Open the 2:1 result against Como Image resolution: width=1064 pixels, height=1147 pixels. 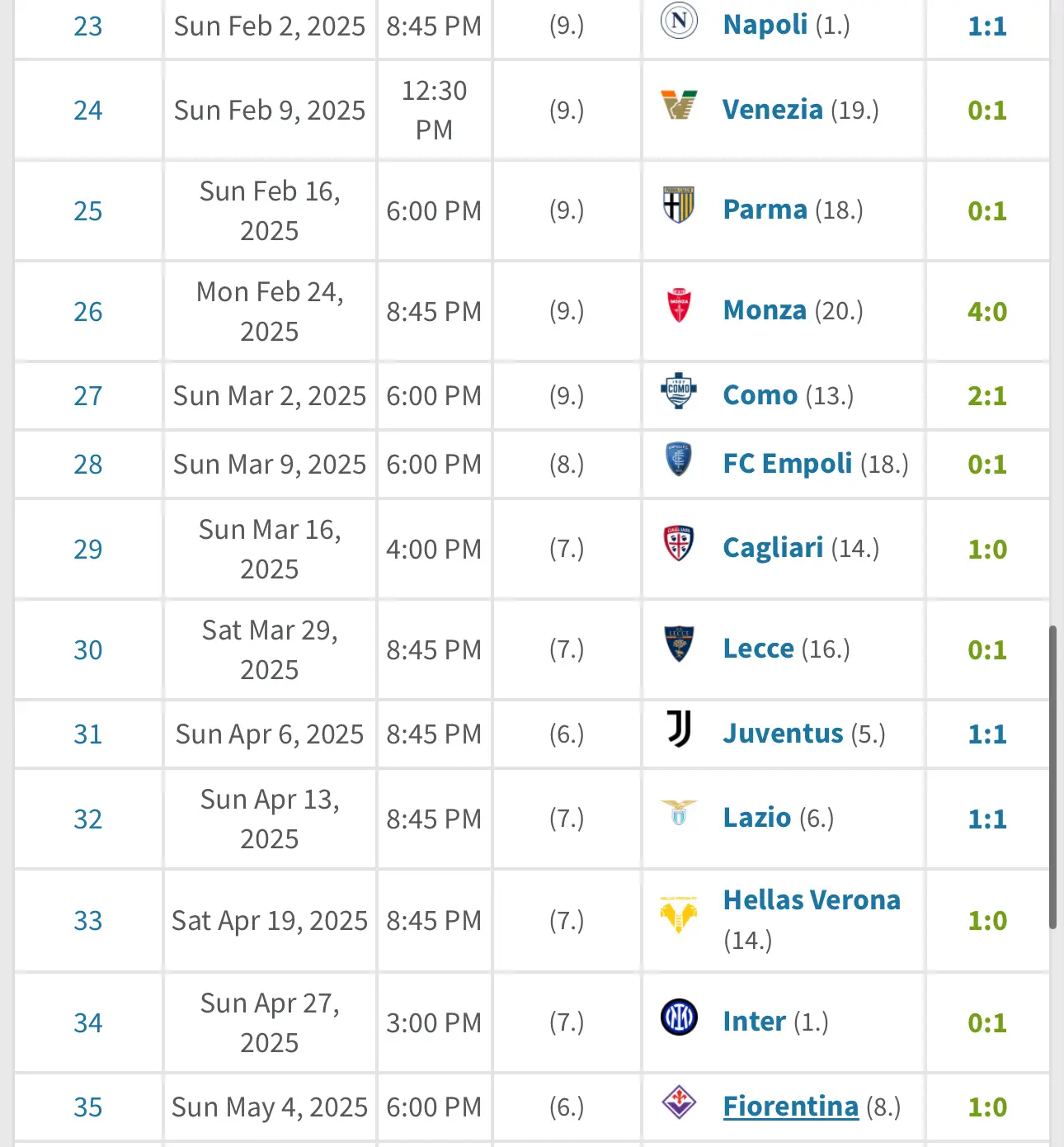[x=986, y=396]
